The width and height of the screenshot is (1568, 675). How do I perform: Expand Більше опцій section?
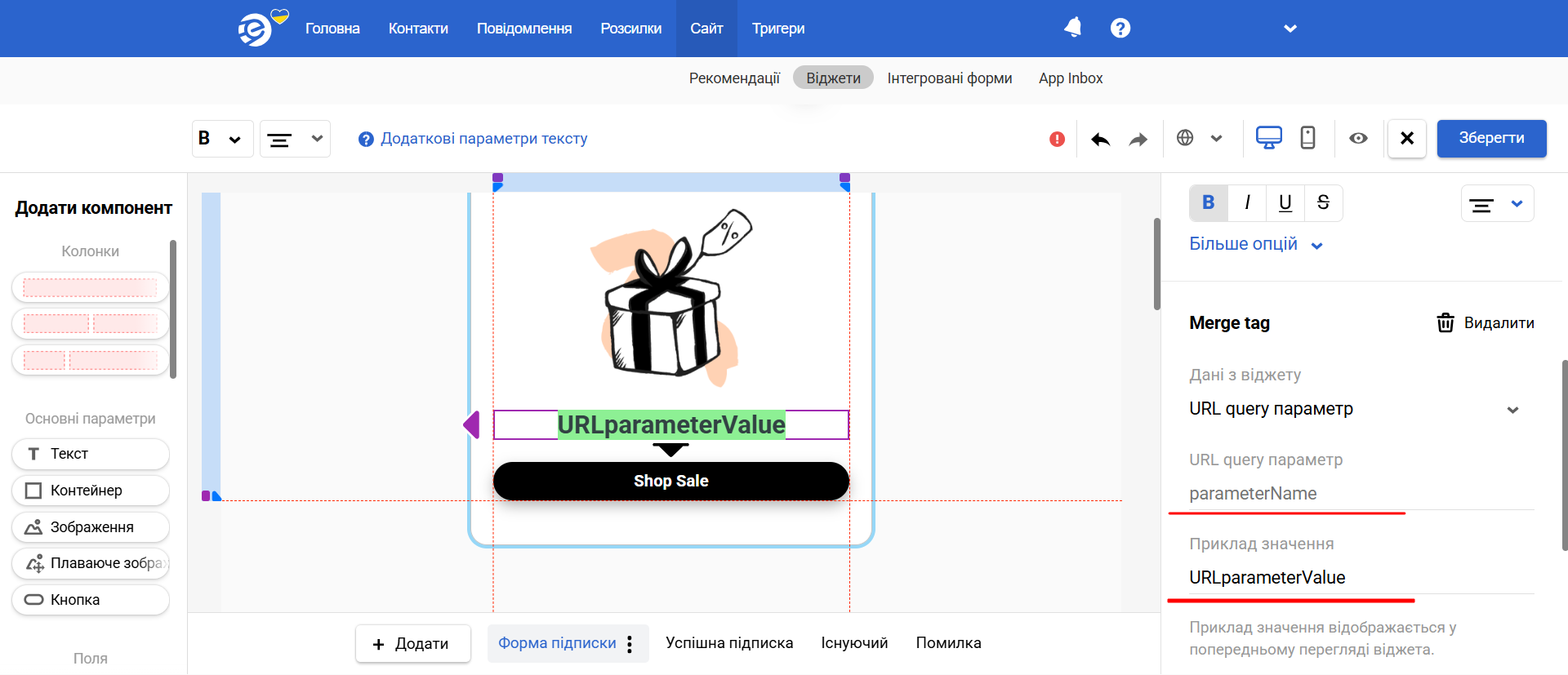1256,244
